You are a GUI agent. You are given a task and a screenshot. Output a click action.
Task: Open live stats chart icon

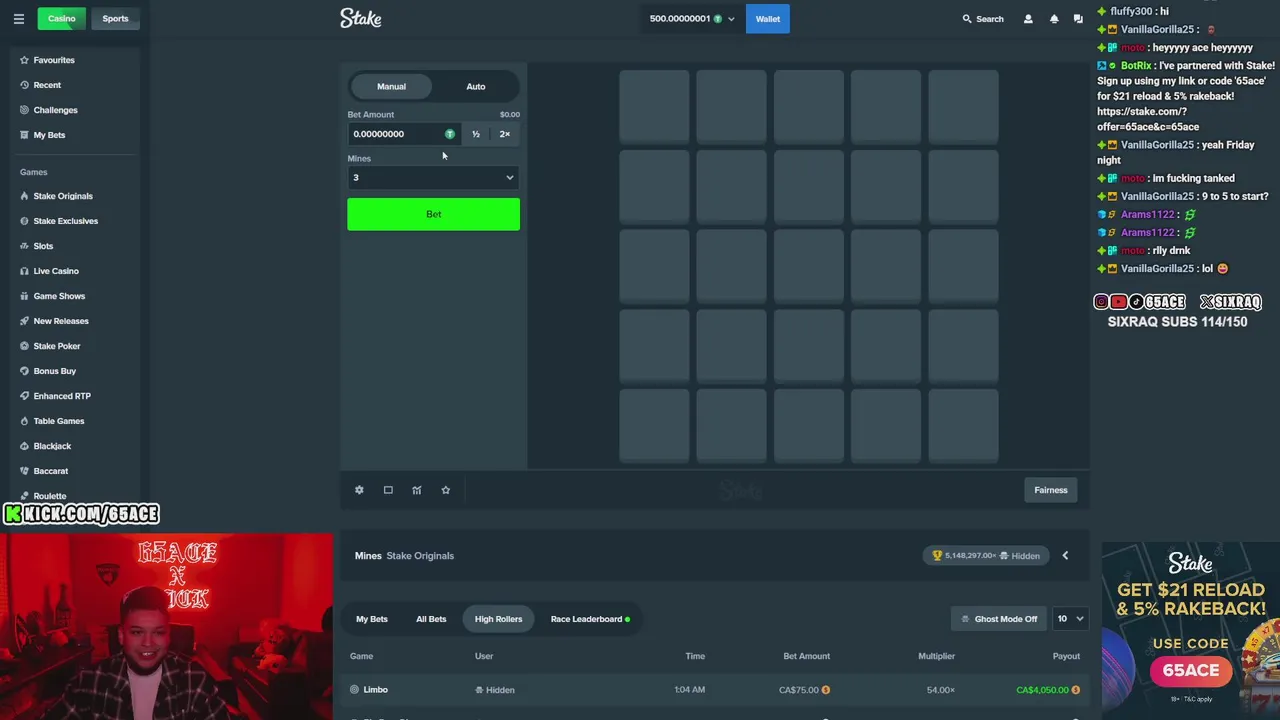click(x=417, y=490)
